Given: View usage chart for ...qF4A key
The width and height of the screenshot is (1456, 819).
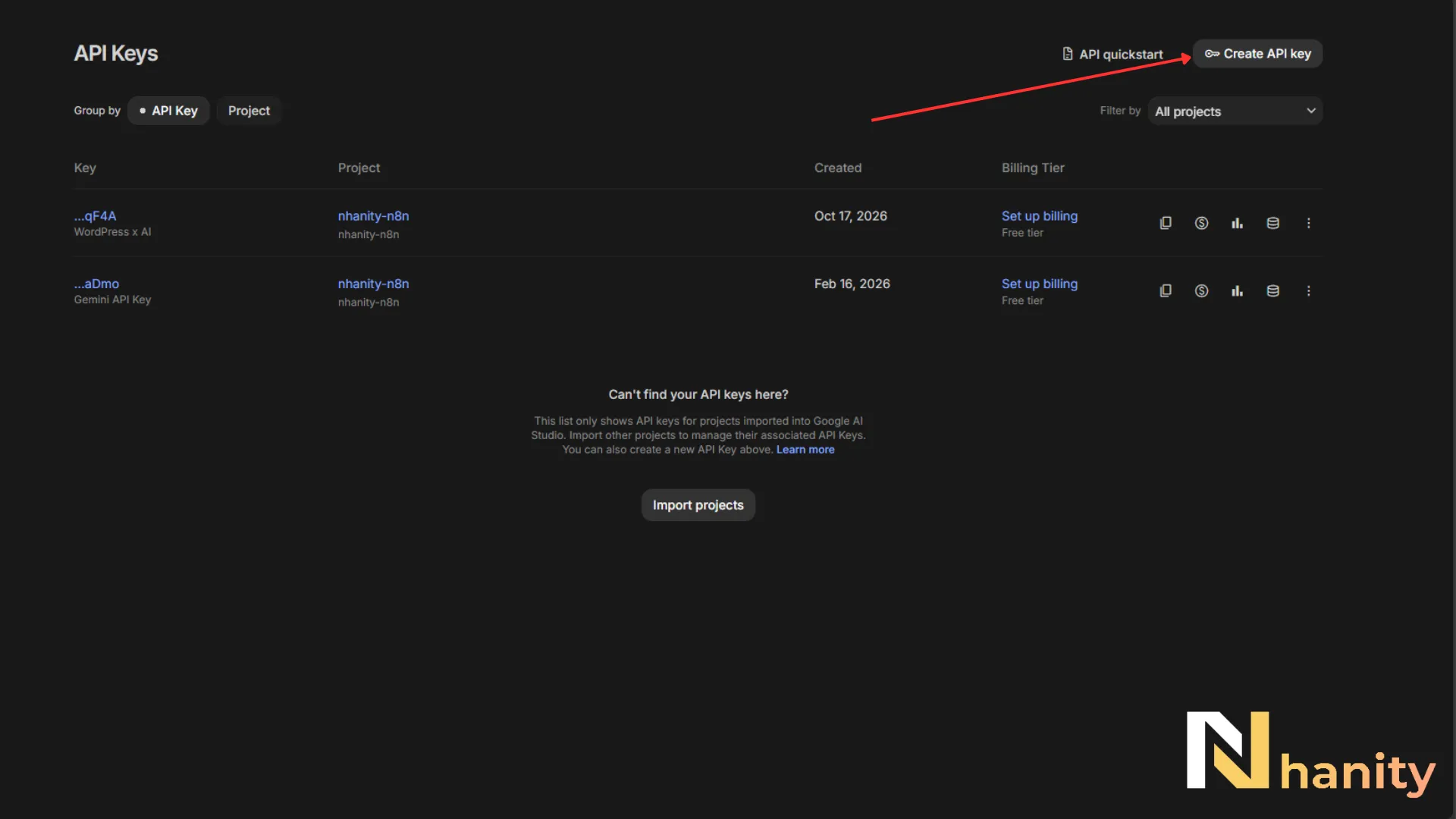Looking at the screenshot, I should pyautogui.click(x=1237, y=223).
